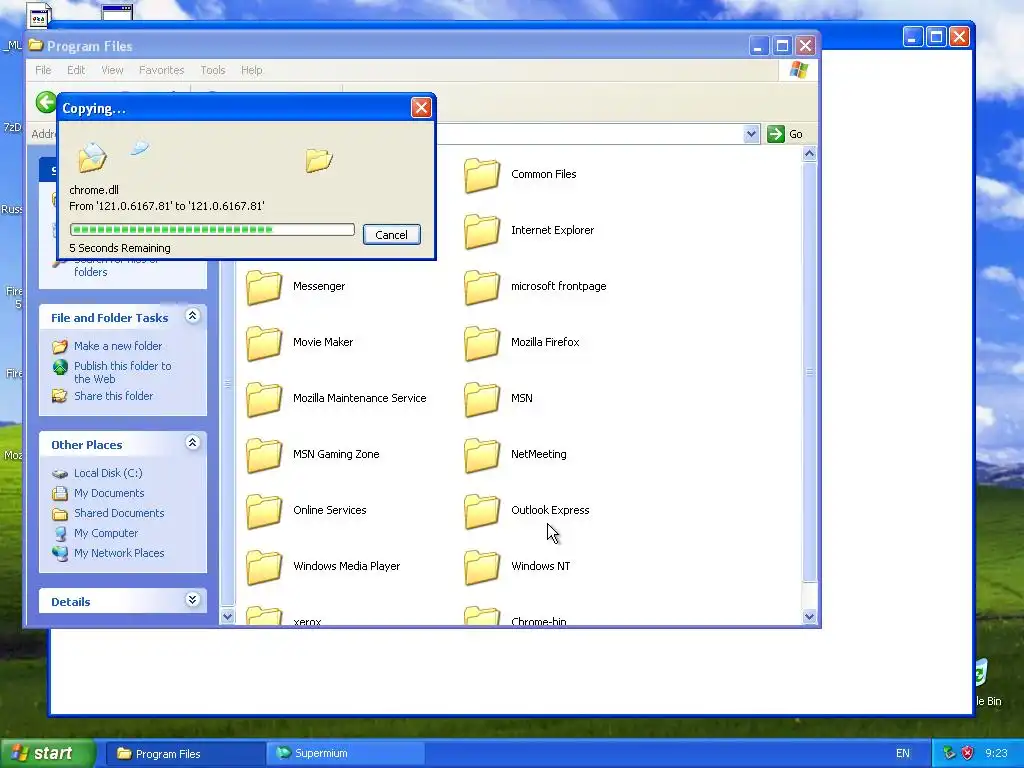Switch to Supermium taskbar button

pos(345,754)
